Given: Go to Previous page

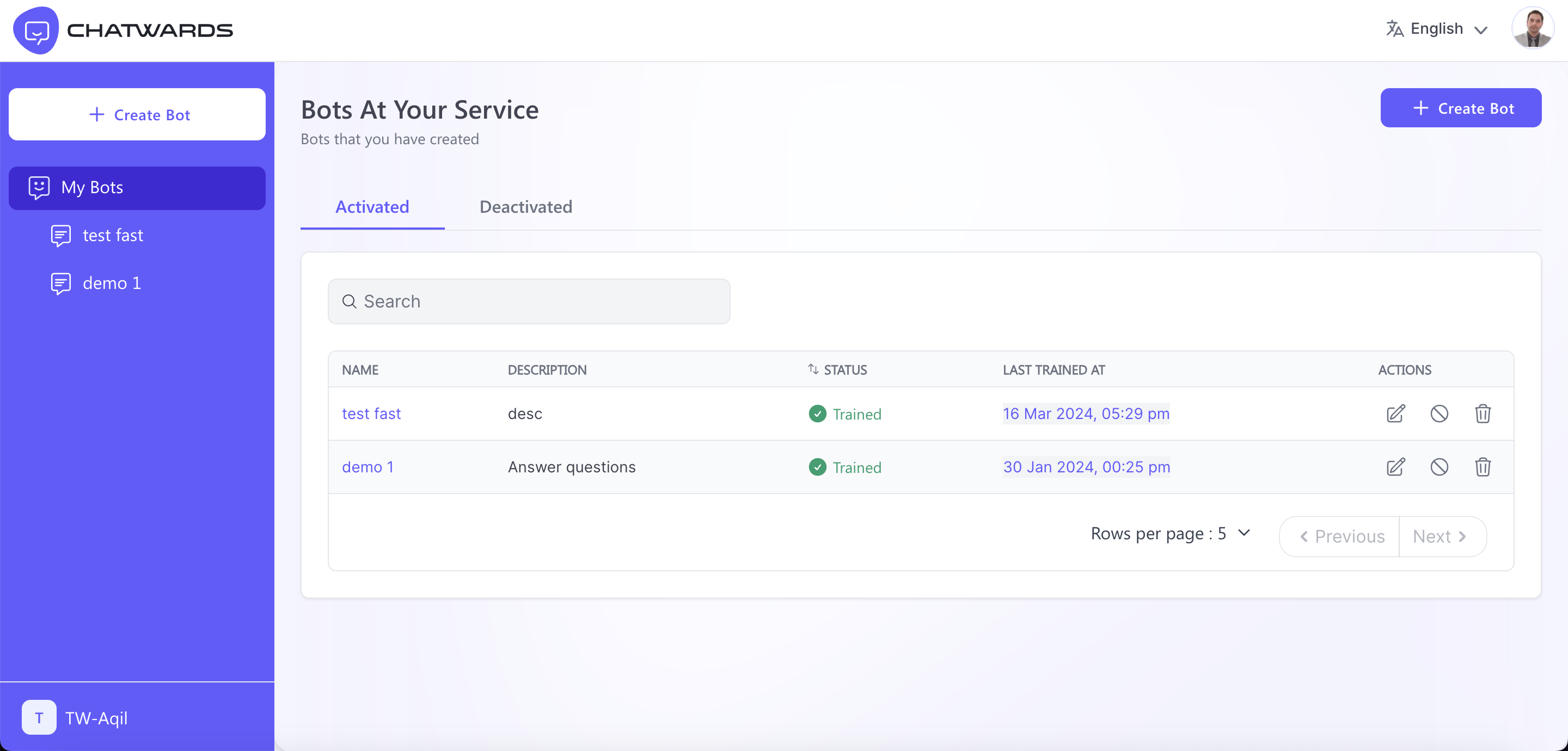Looking at the screenshot, I should pos(1339,536).
